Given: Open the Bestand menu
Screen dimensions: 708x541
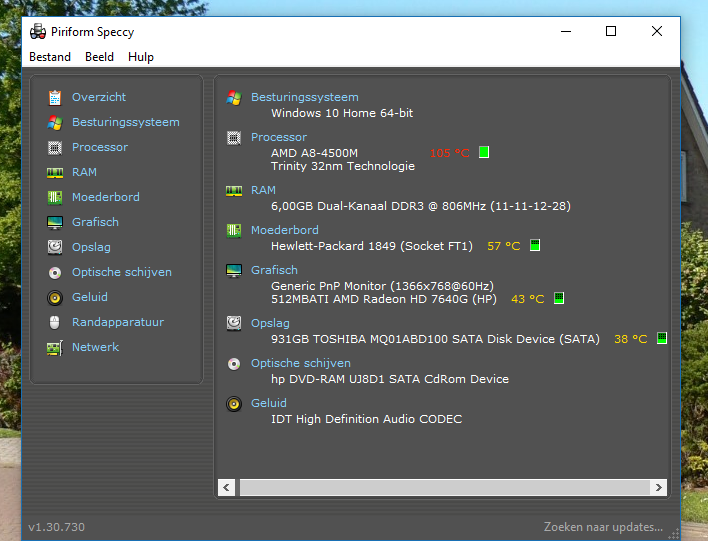Looking at the screenshot, I should tap(50, 57).
